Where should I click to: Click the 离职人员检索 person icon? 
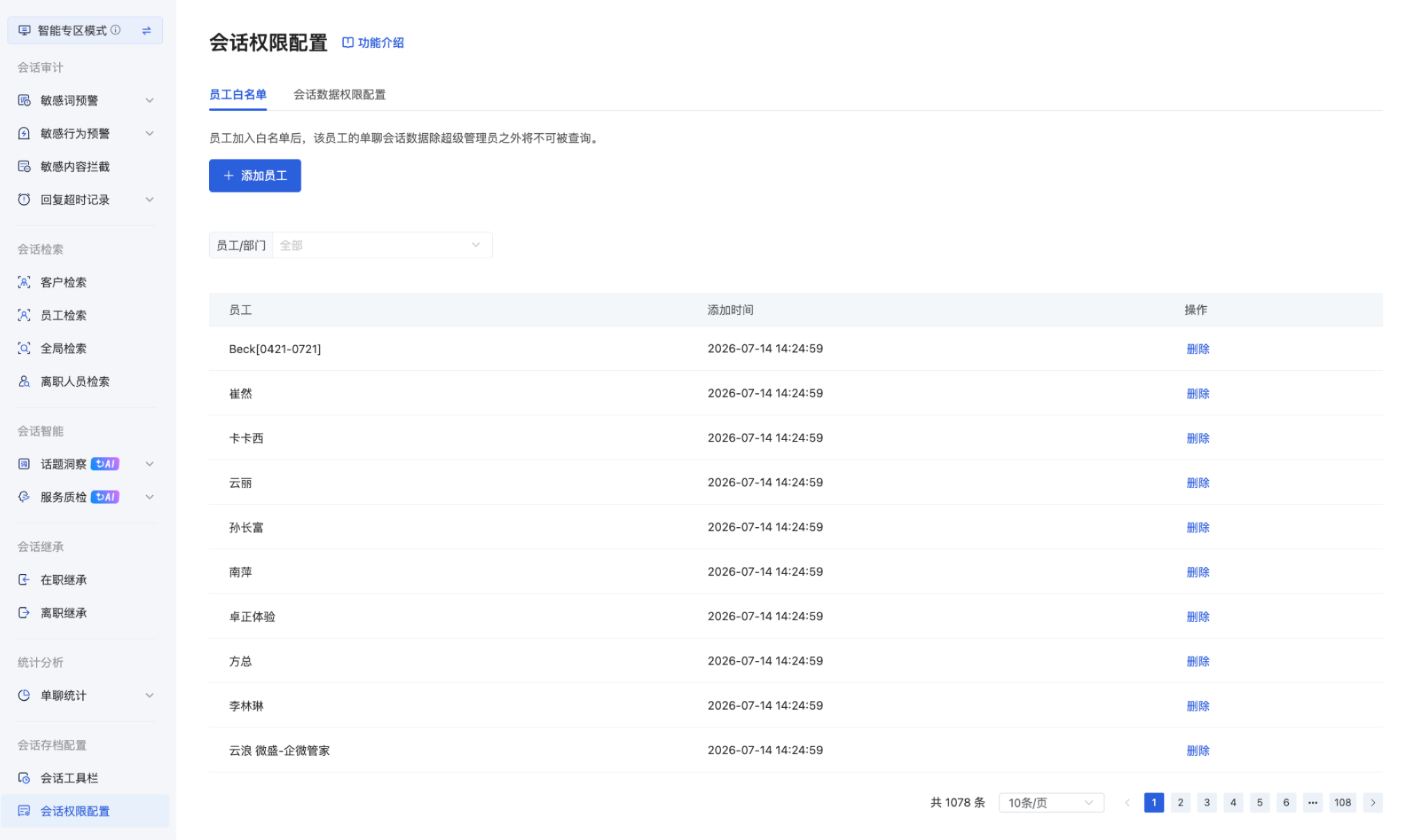pos(24,381)
